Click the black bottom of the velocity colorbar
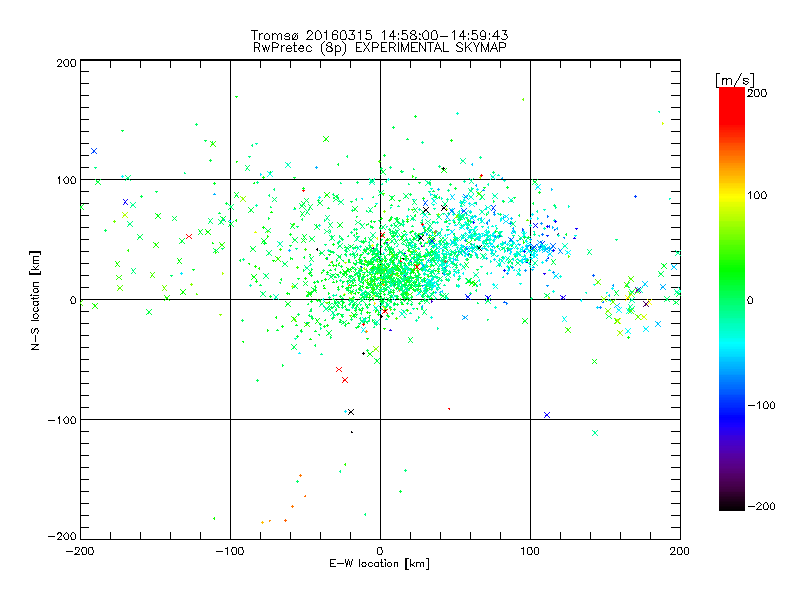 (732, 504)
